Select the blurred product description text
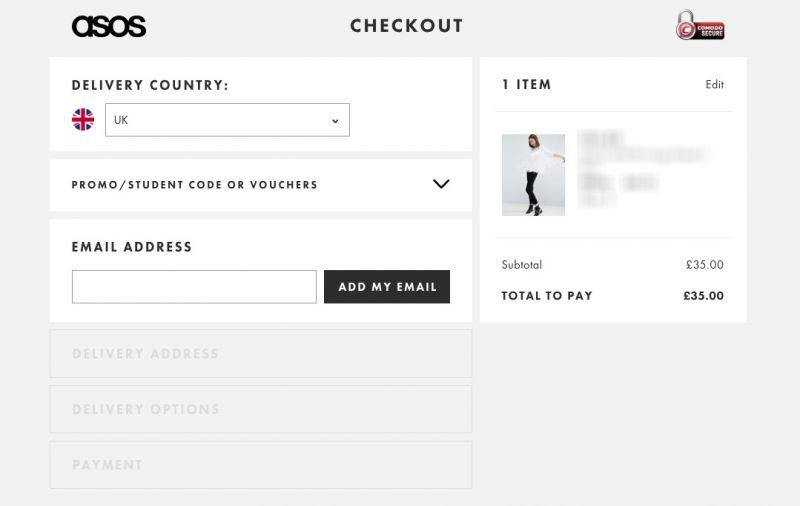 (645, 169)
